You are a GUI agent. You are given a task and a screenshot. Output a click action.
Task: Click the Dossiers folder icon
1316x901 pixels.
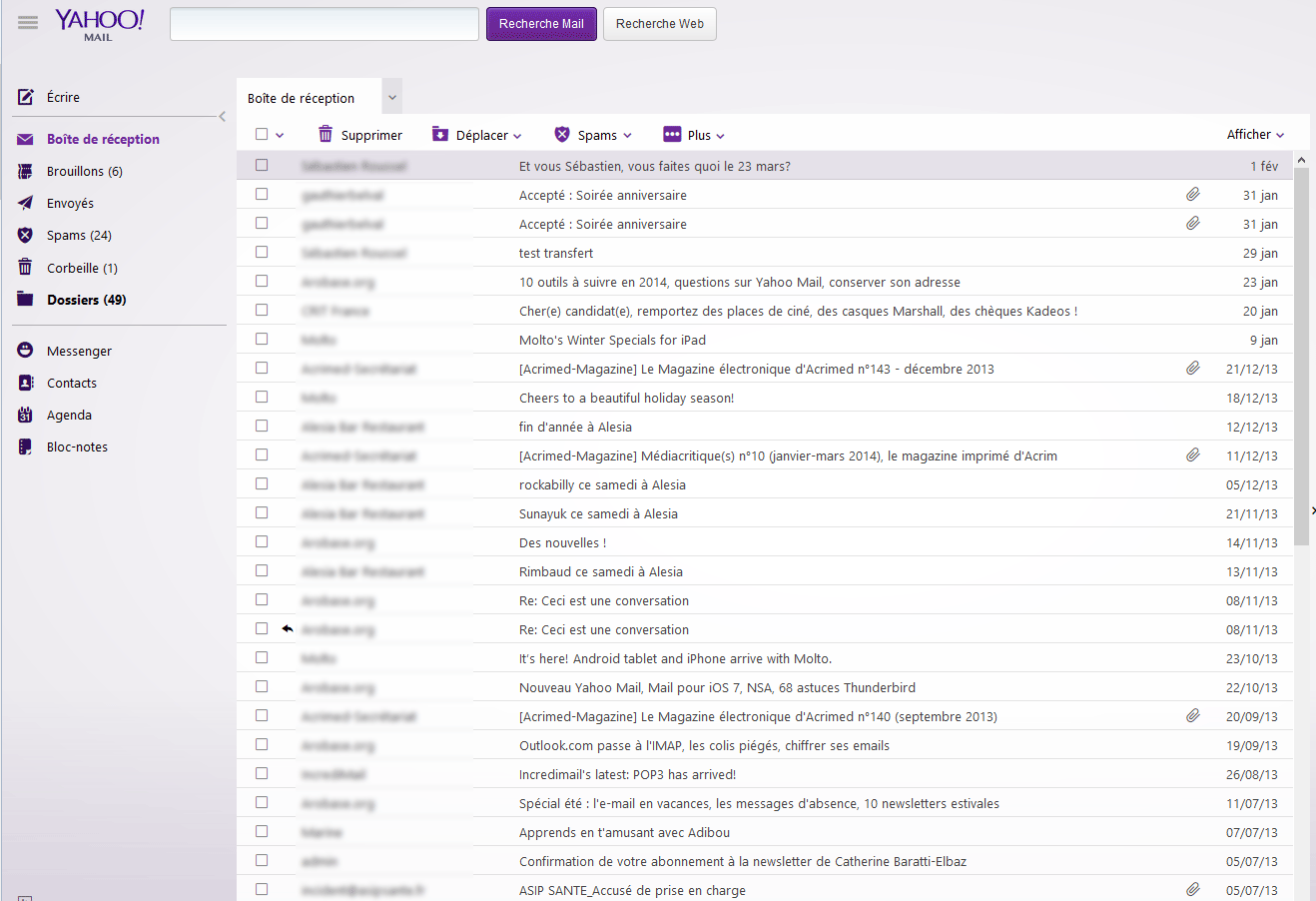26,299
